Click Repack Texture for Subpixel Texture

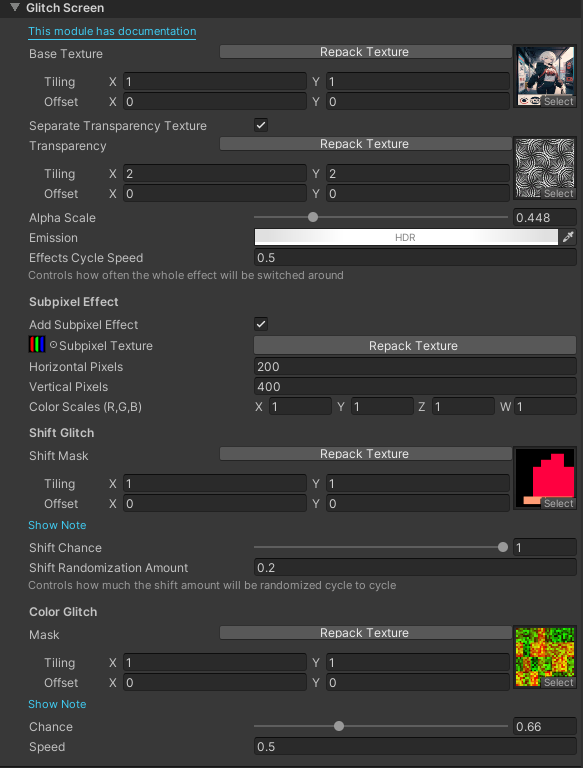point(415,346)
